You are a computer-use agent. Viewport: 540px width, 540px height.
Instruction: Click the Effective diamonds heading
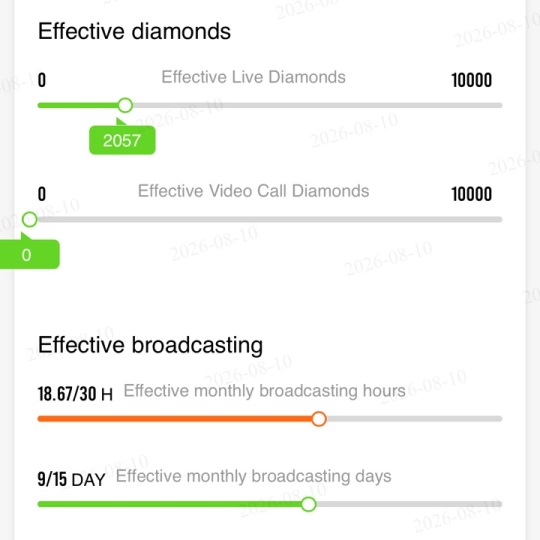pos(134,31)
